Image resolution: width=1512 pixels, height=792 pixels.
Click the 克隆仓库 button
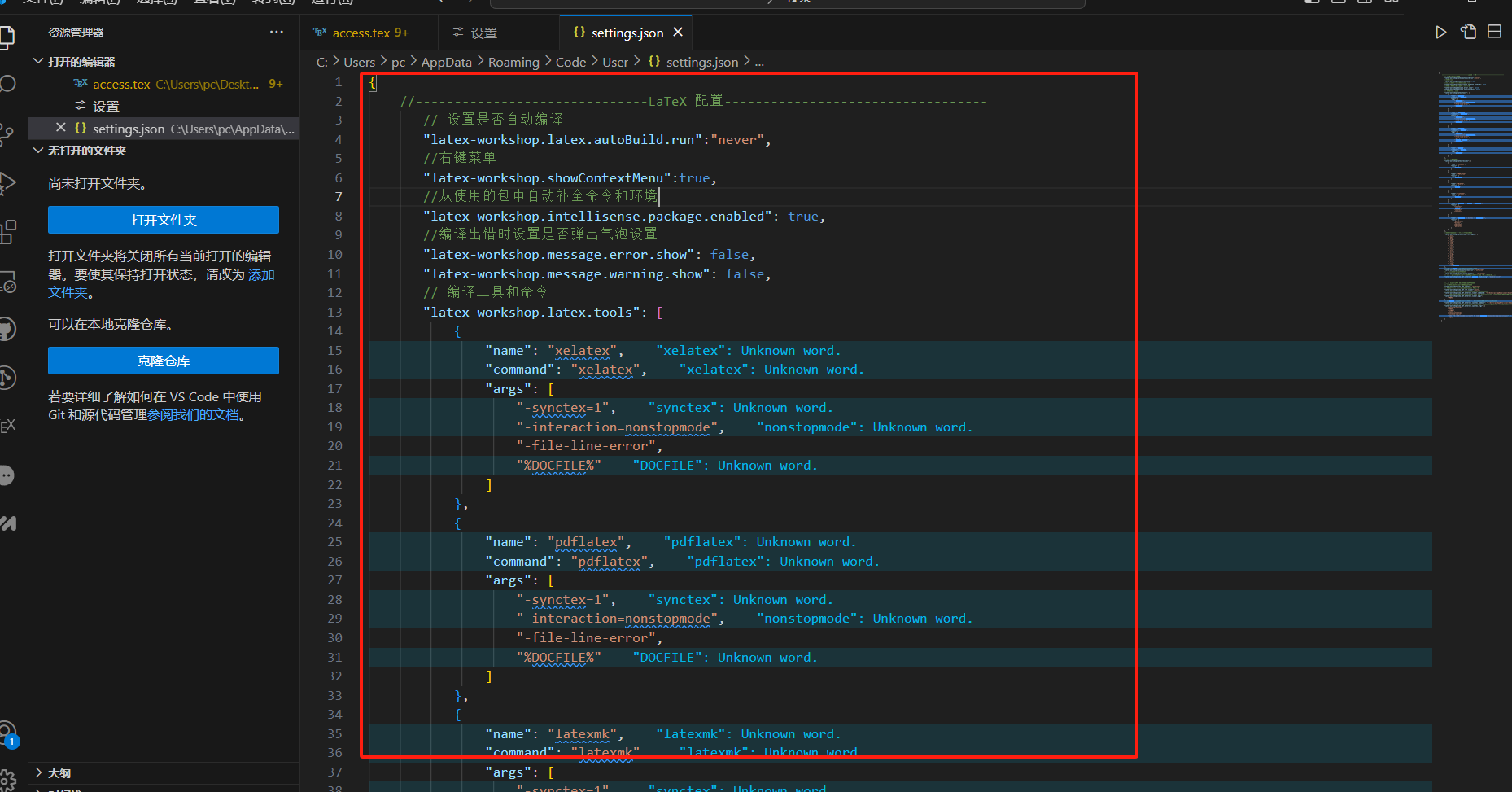[164, 361]
